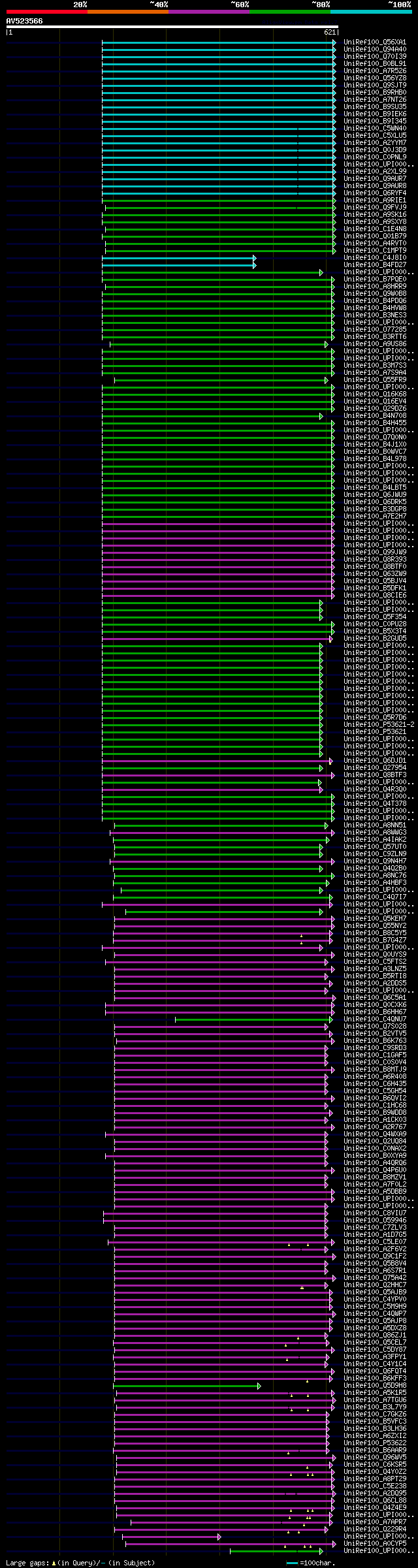
Task: Select label UniRef100_Q0UYS9
Action: coord(375,954)
